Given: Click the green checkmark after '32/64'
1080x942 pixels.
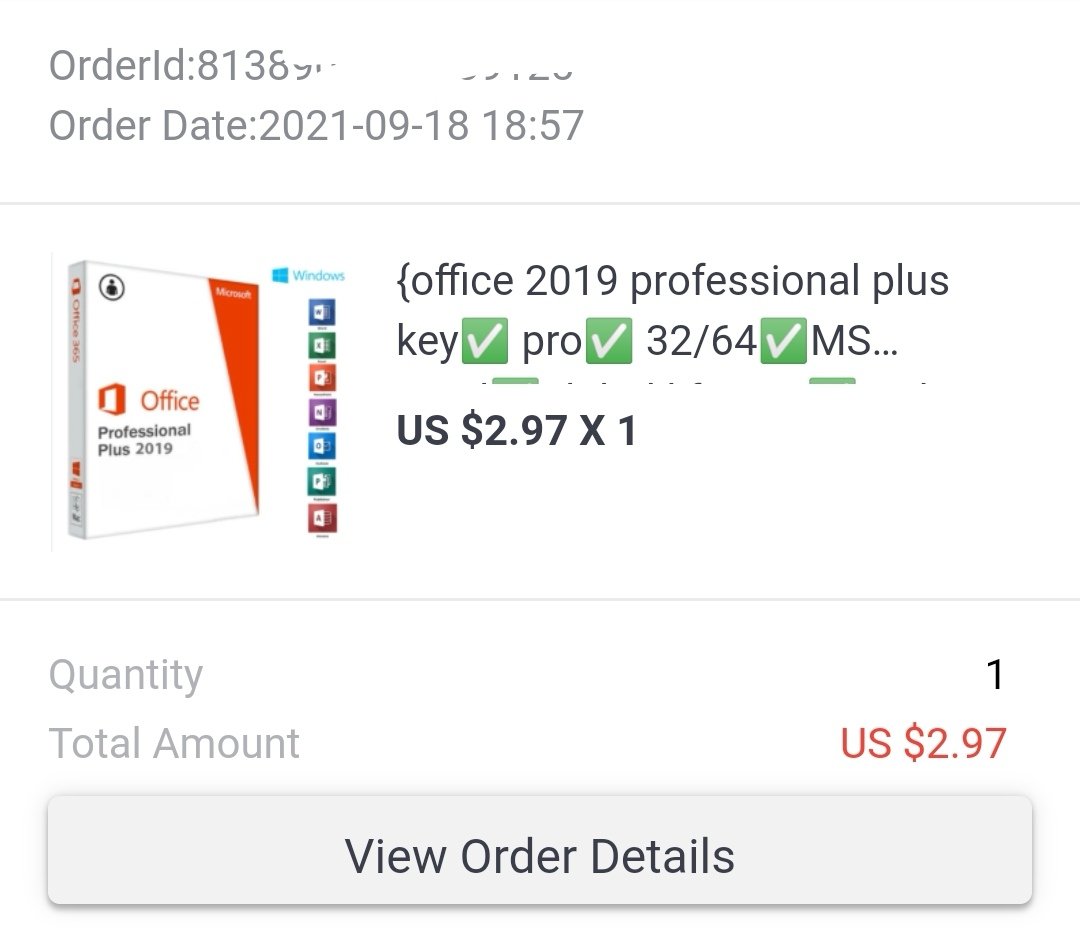Looking at the screenshot, I should tap(783, 341).
